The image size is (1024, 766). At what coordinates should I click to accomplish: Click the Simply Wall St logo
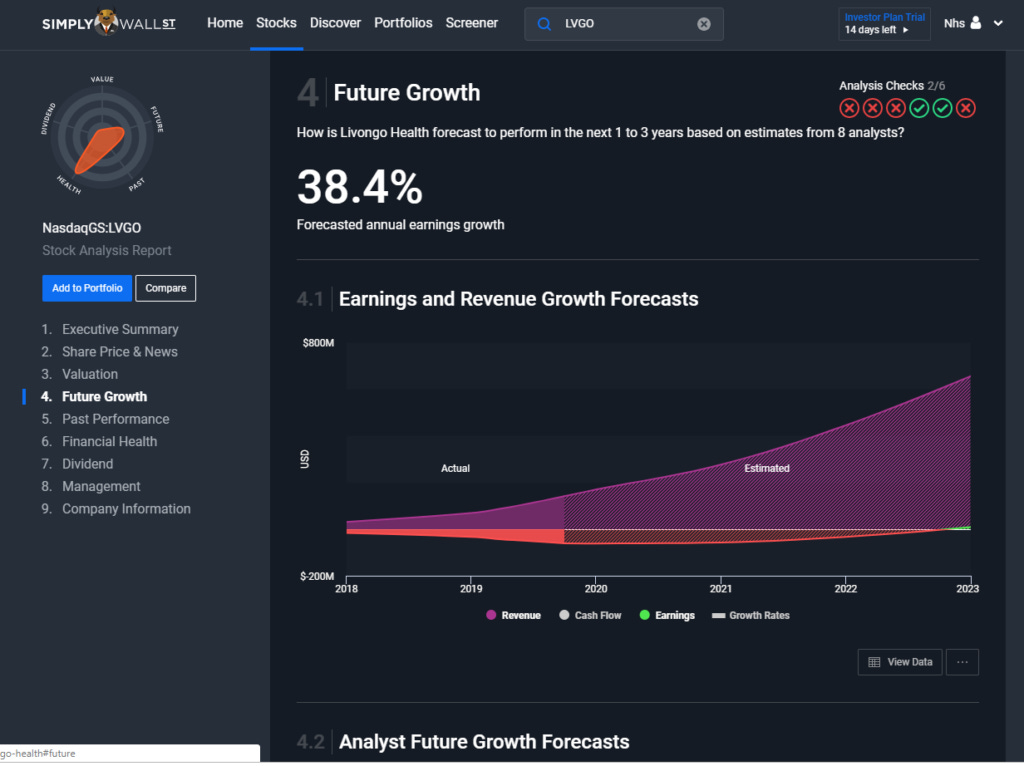[x=108, y=23]
